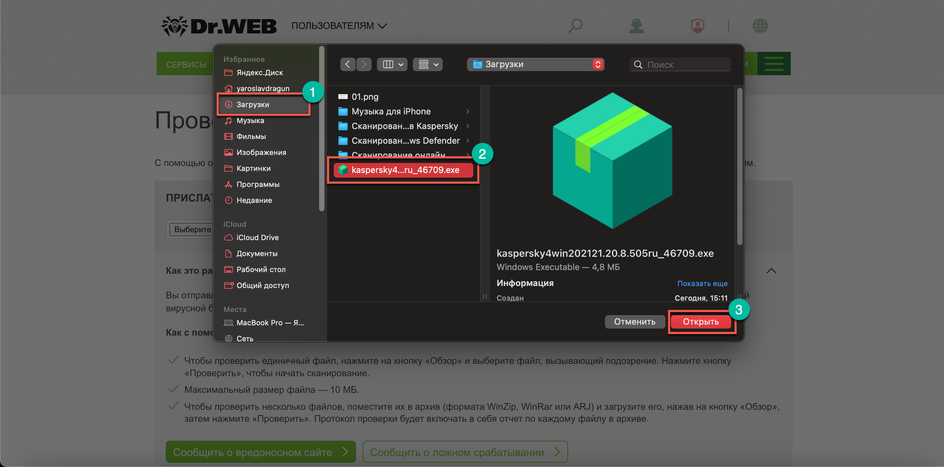Screen dimensions: 944x467
Task: Click Показать еще link in preview
Action: [x=702, y=283]
